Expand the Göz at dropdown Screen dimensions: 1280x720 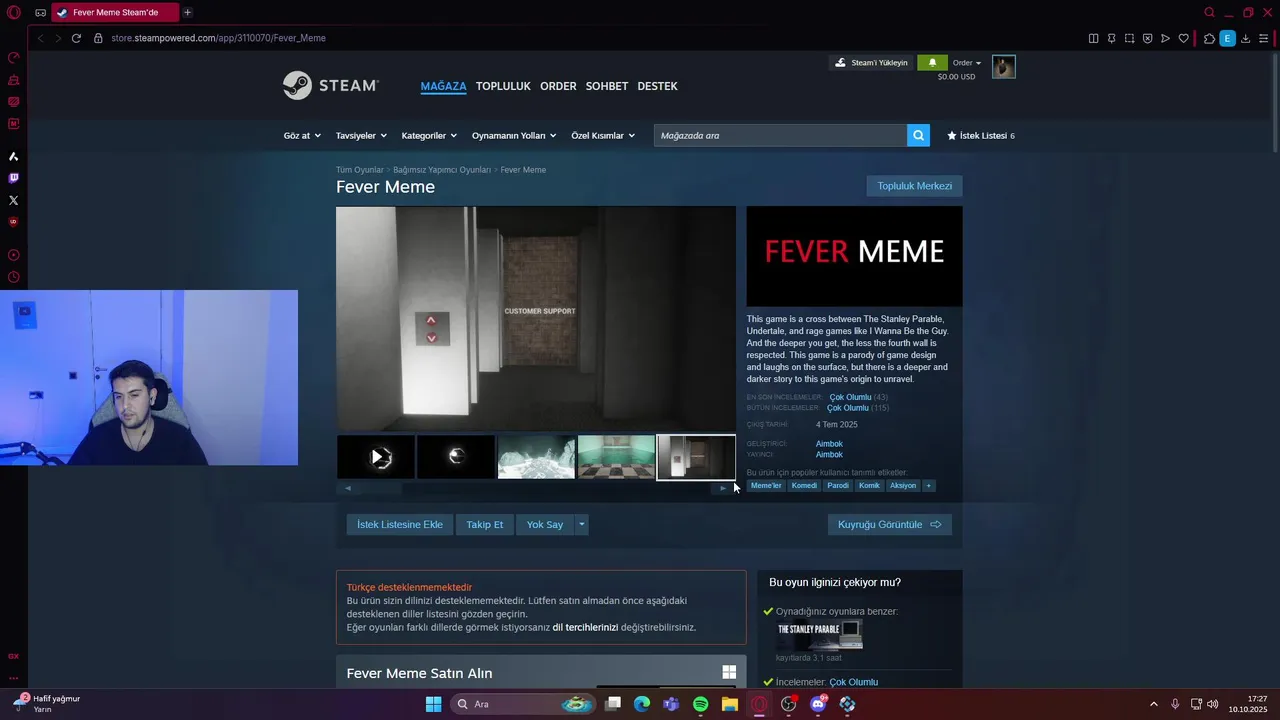302,135
